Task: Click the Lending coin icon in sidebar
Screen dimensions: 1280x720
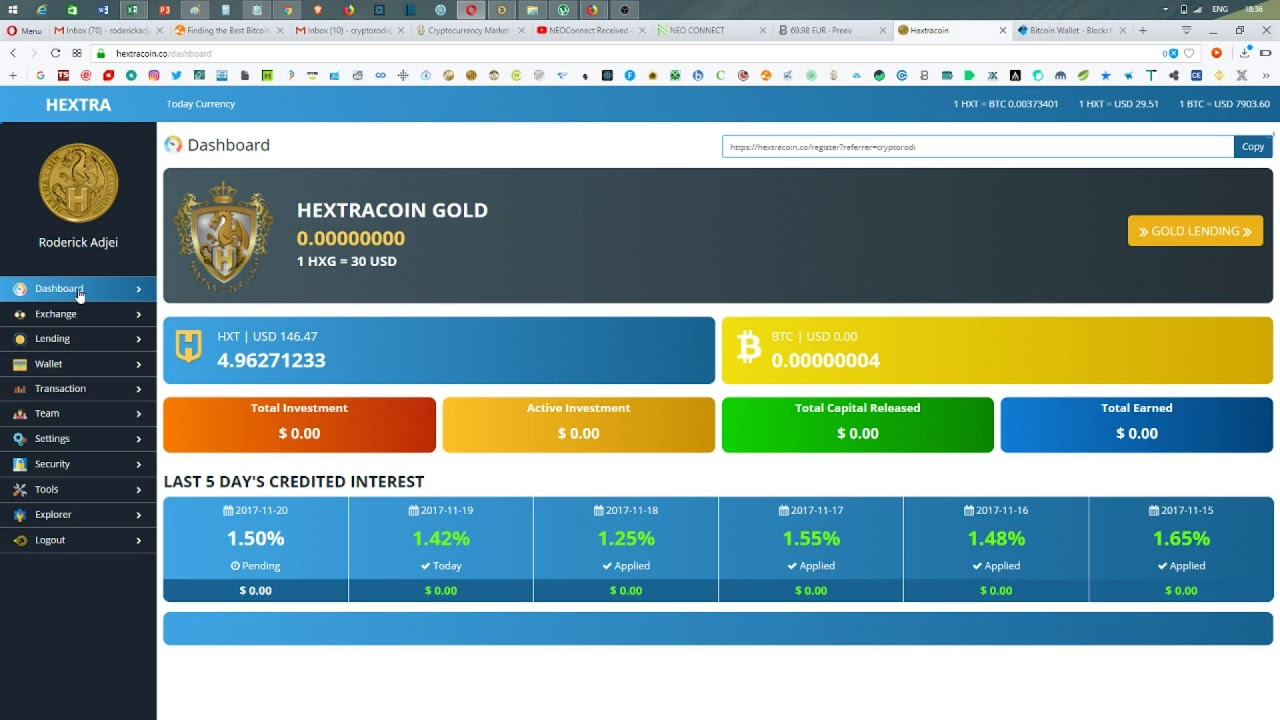Action: [x=20, y=339]
